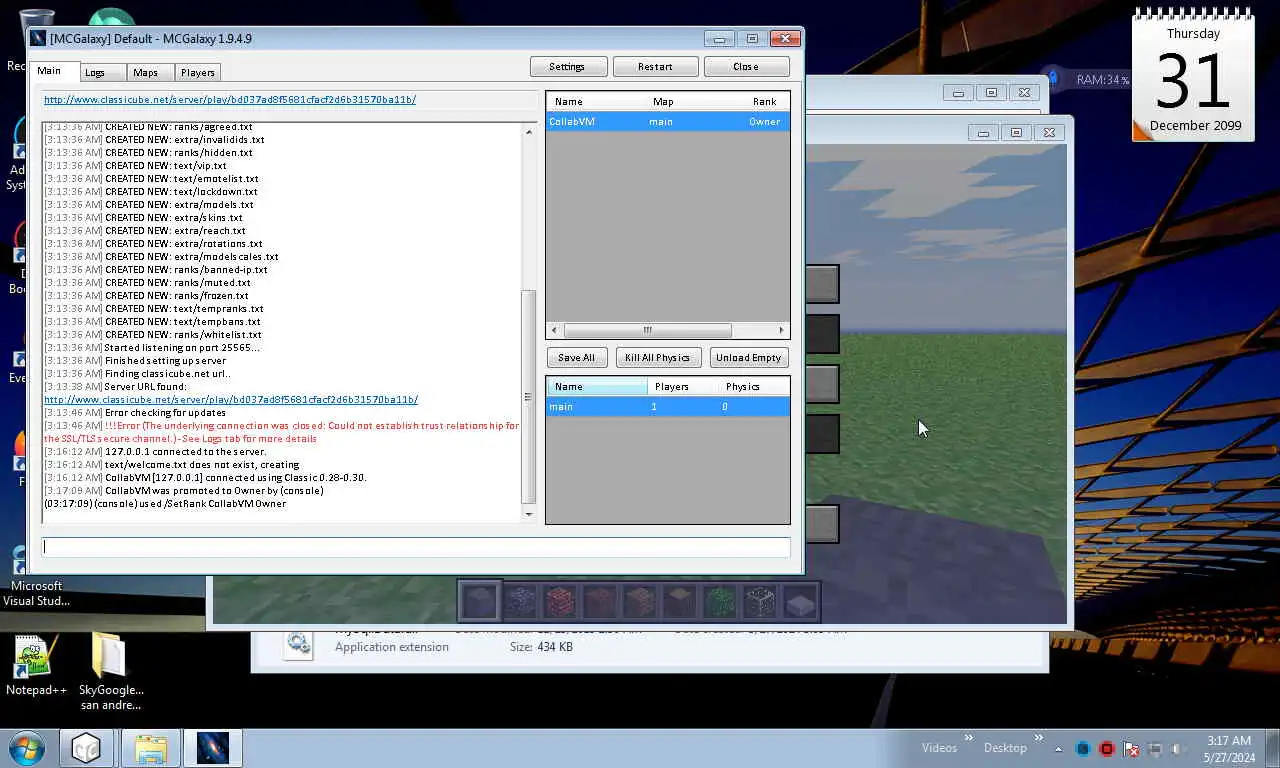Open Windows Explorer from the taskbar

tap(151, 748)
